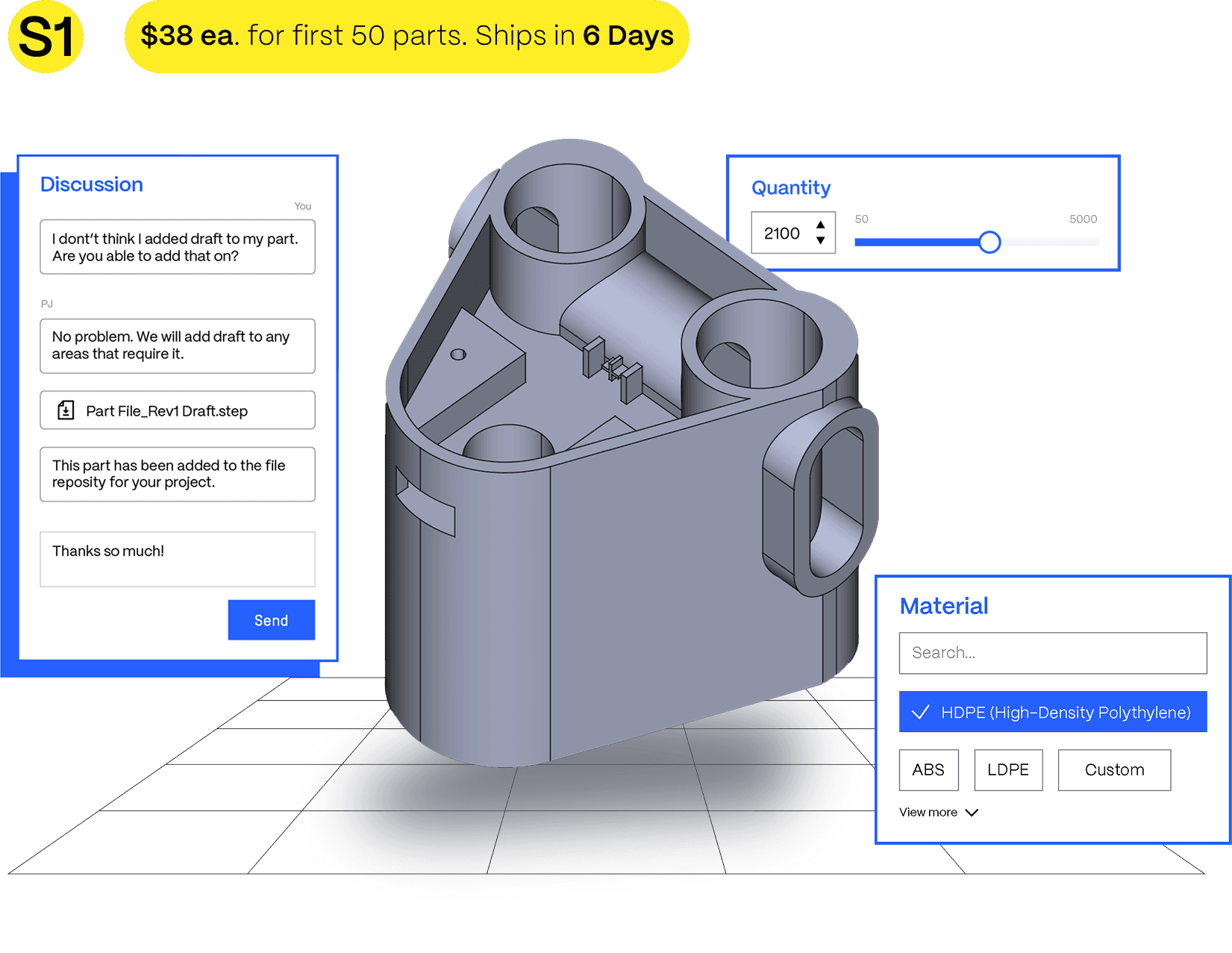Click the chevron next to View more
1232x953 pixels.
pyautogui.click(x=972, y=812)
